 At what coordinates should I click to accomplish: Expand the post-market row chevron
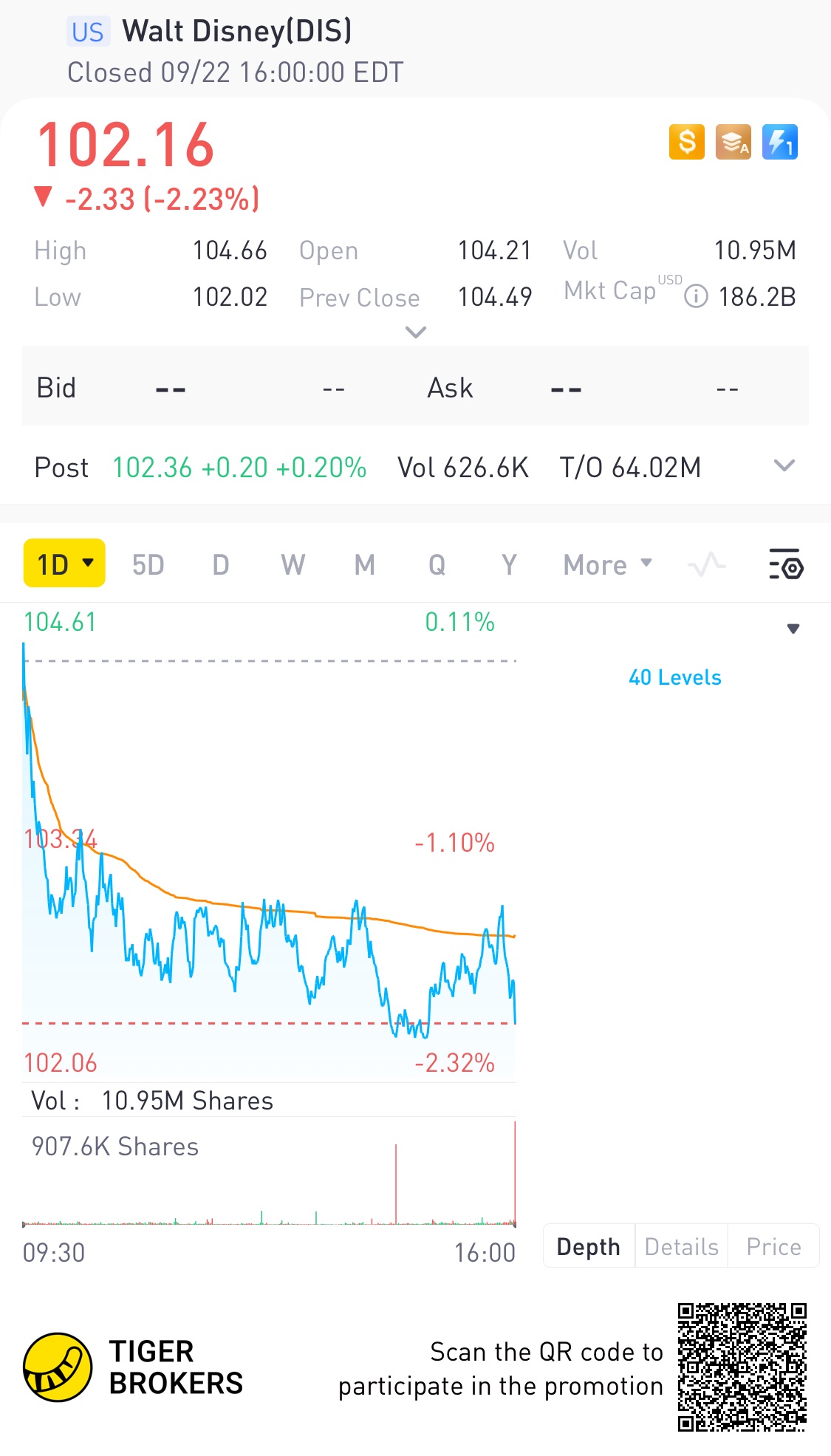784,465
